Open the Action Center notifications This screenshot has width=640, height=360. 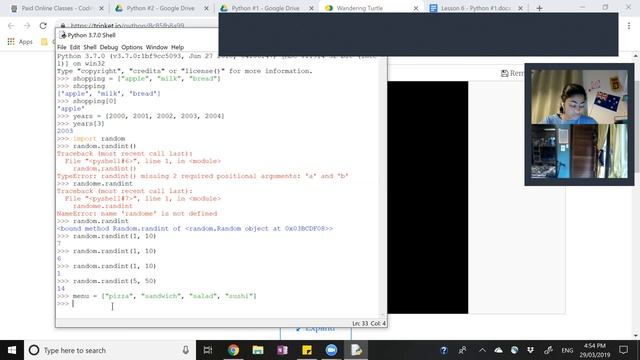[x=623, y=350]
